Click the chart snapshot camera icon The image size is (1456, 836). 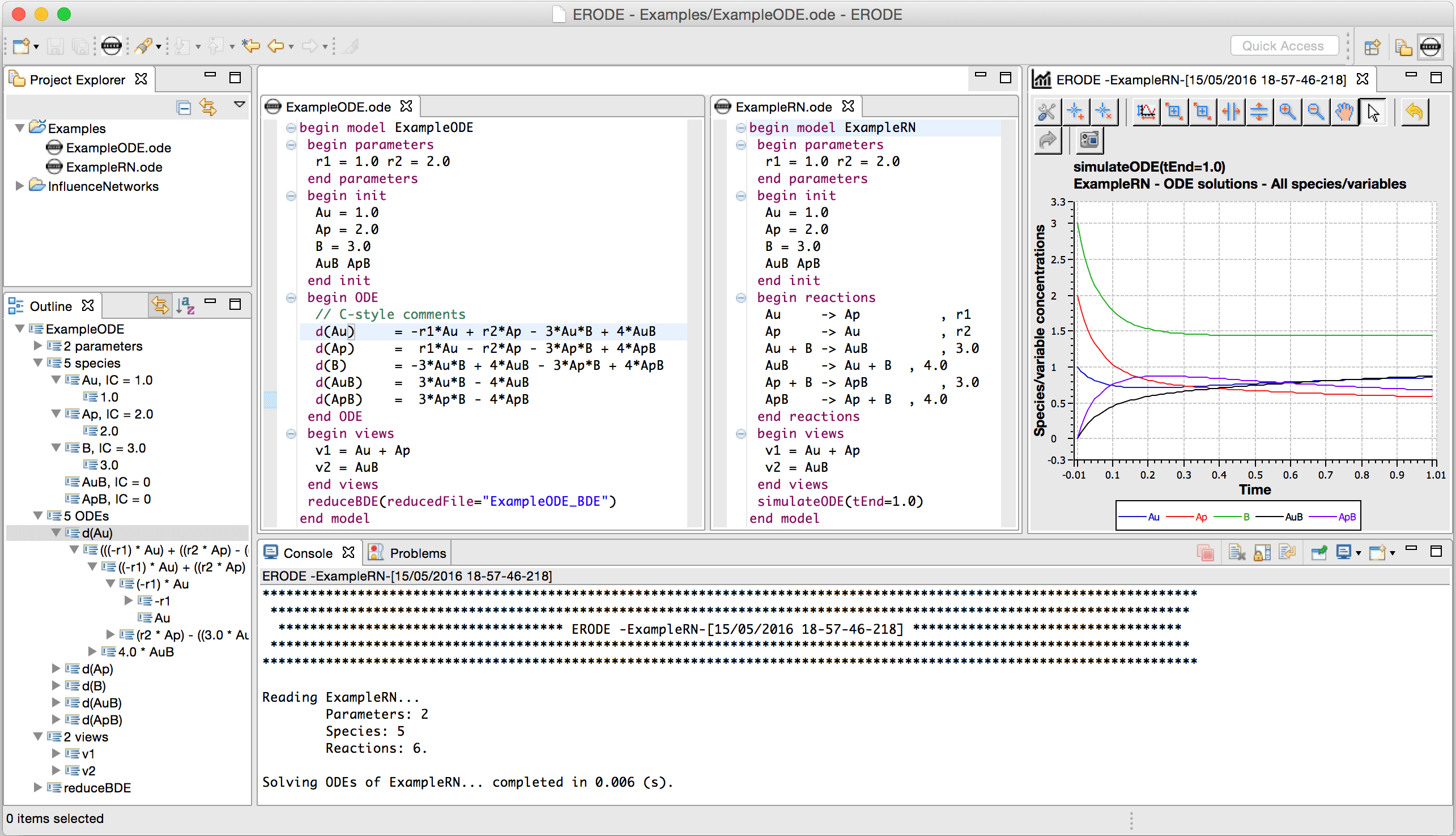click(x=1088, y=140)
